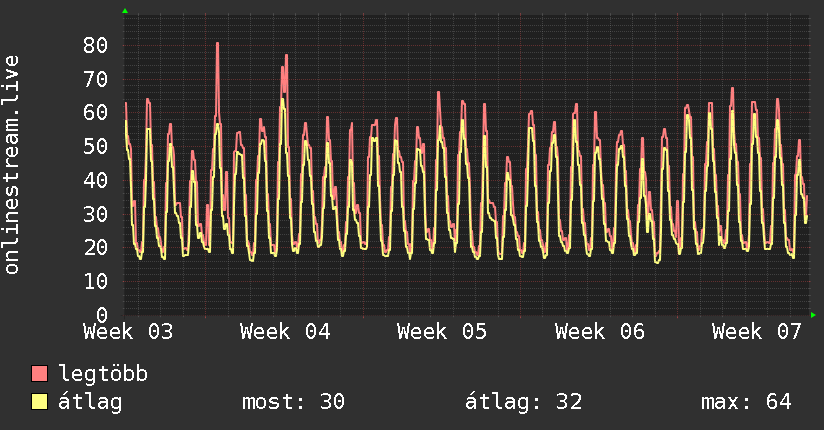This screenshot has width=824, height=430.
Task: Click the tallest pink peak above 80
Action: tap(218, 44)
